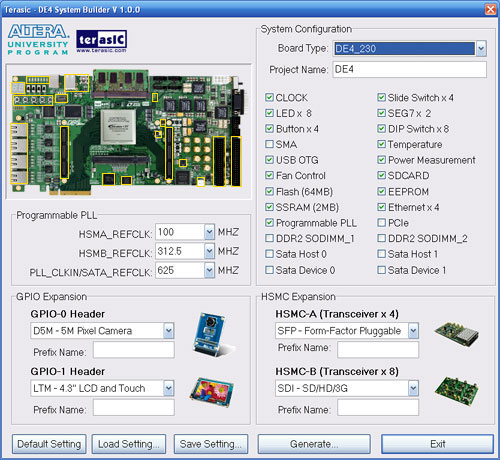This screenshot has height=460, width=500.
Task: Disable the Temperature option
Action: [x=381, y=144]
